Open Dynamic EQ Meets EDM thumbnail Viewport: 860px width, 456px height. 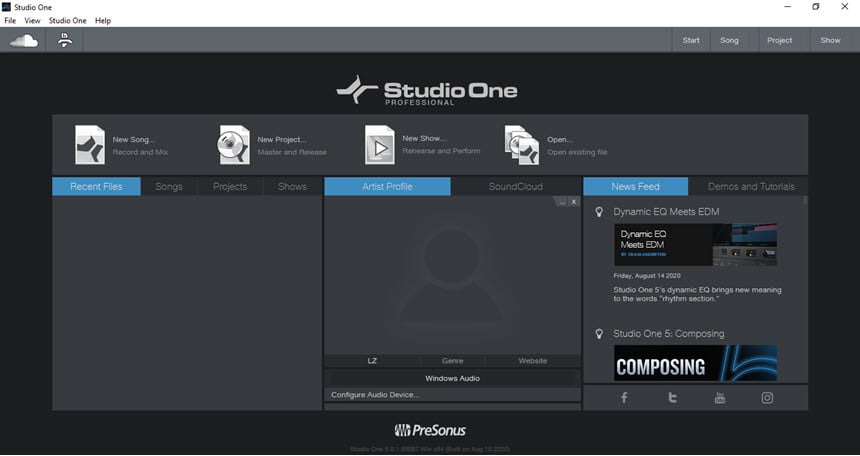tap(695, 245)
